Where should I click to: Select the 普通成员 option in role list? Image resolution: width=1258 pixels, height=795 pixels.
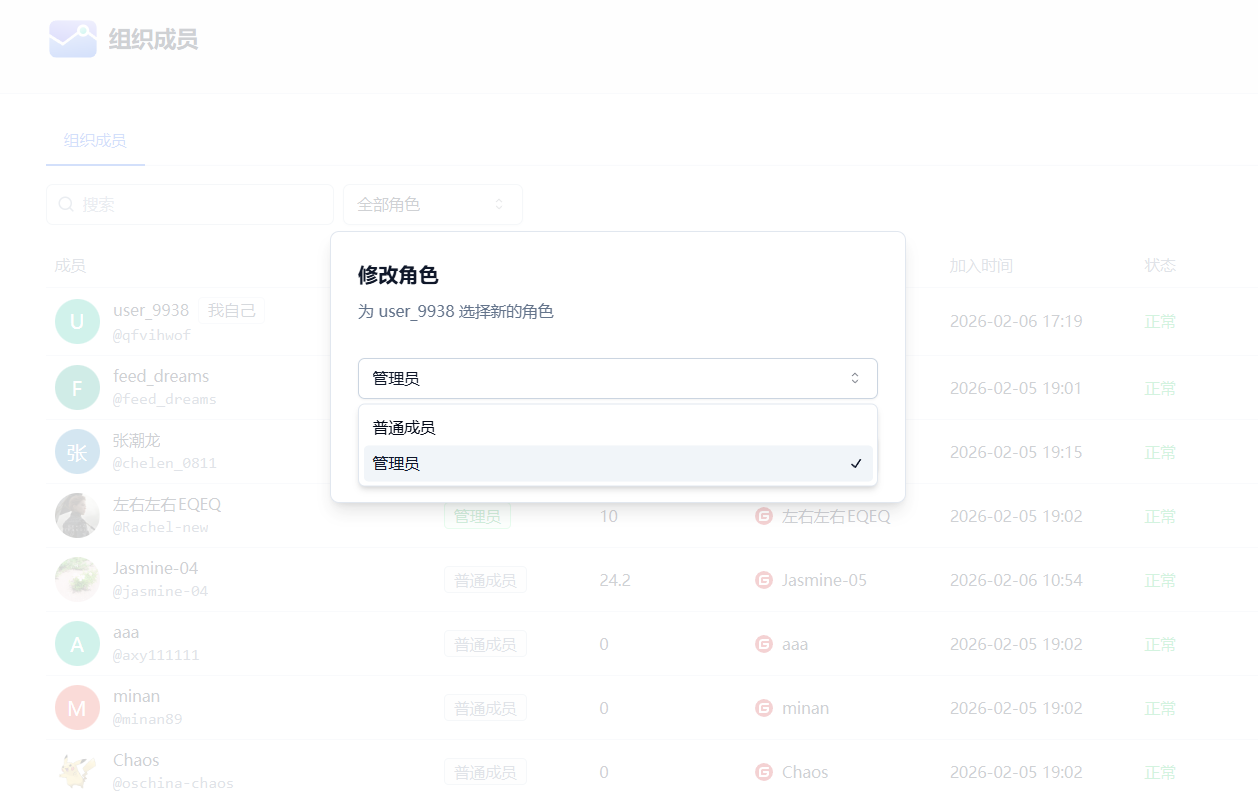617,427
